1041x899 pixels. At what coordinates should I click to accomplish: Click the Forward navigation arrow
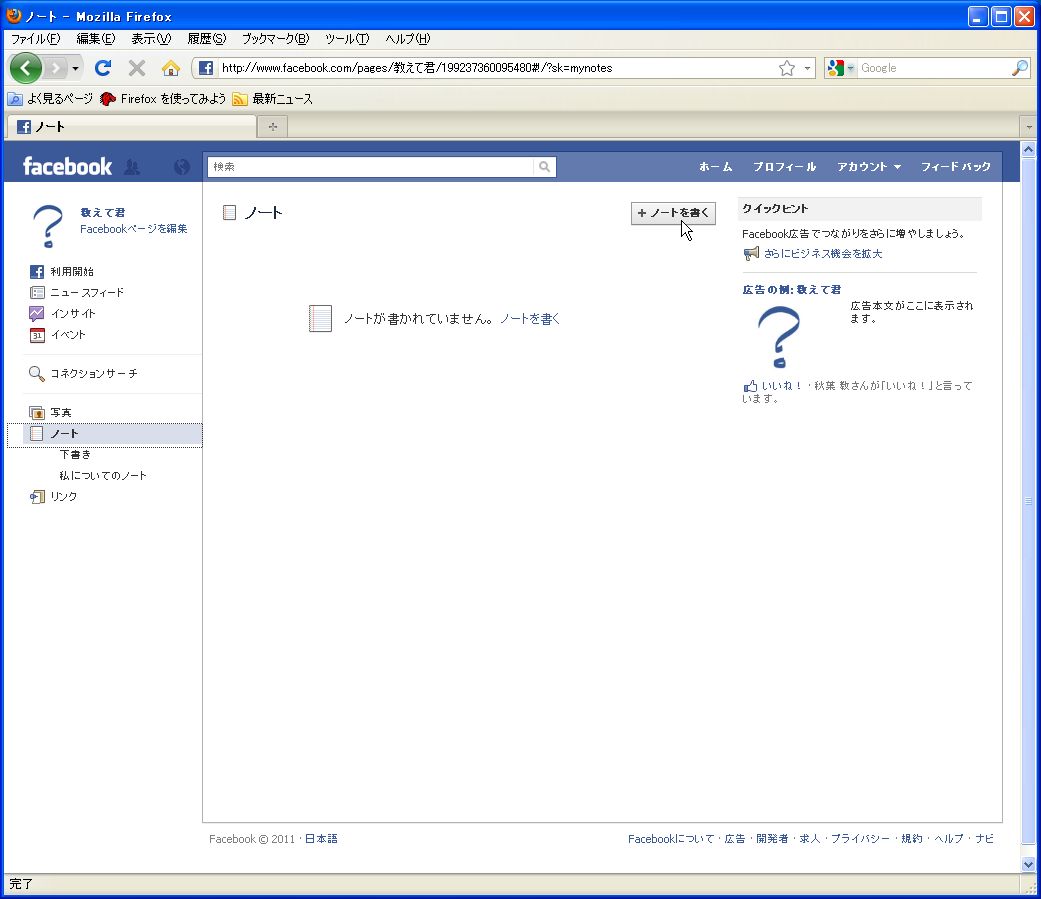[55, 68]
